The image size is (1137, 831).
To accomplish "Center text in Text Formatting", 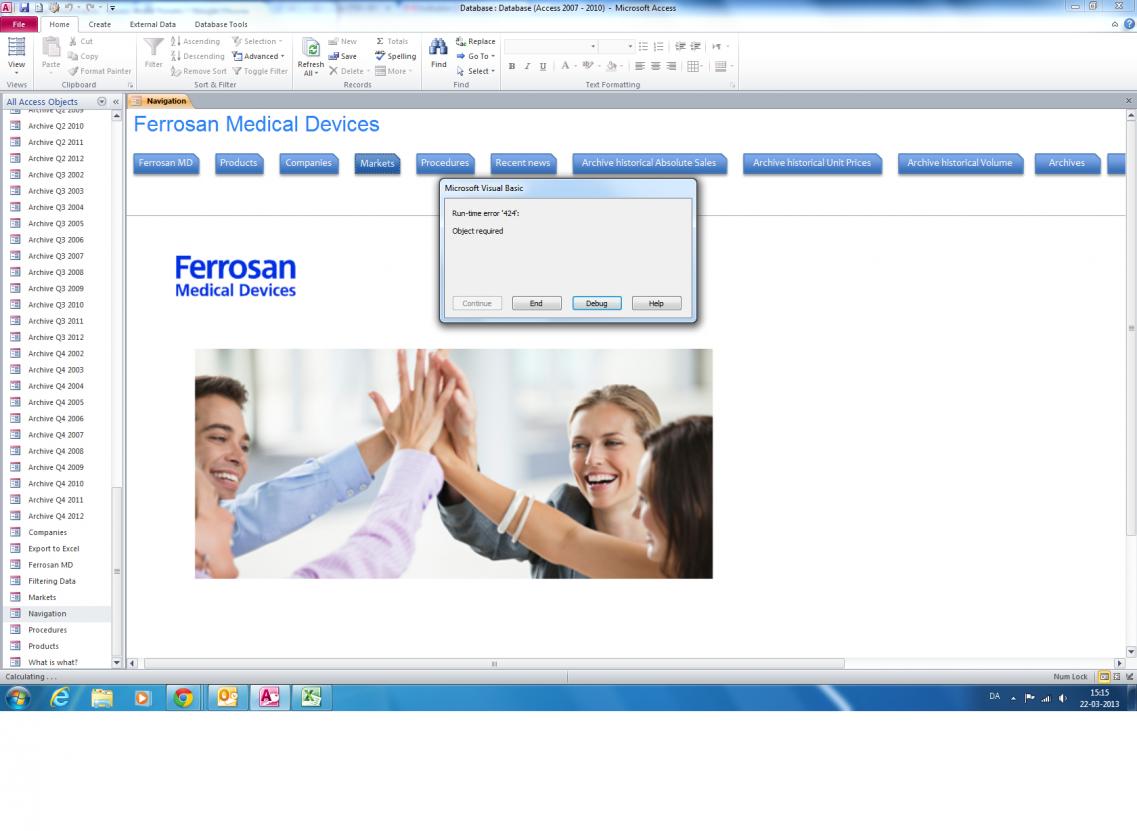I will 656,66.
